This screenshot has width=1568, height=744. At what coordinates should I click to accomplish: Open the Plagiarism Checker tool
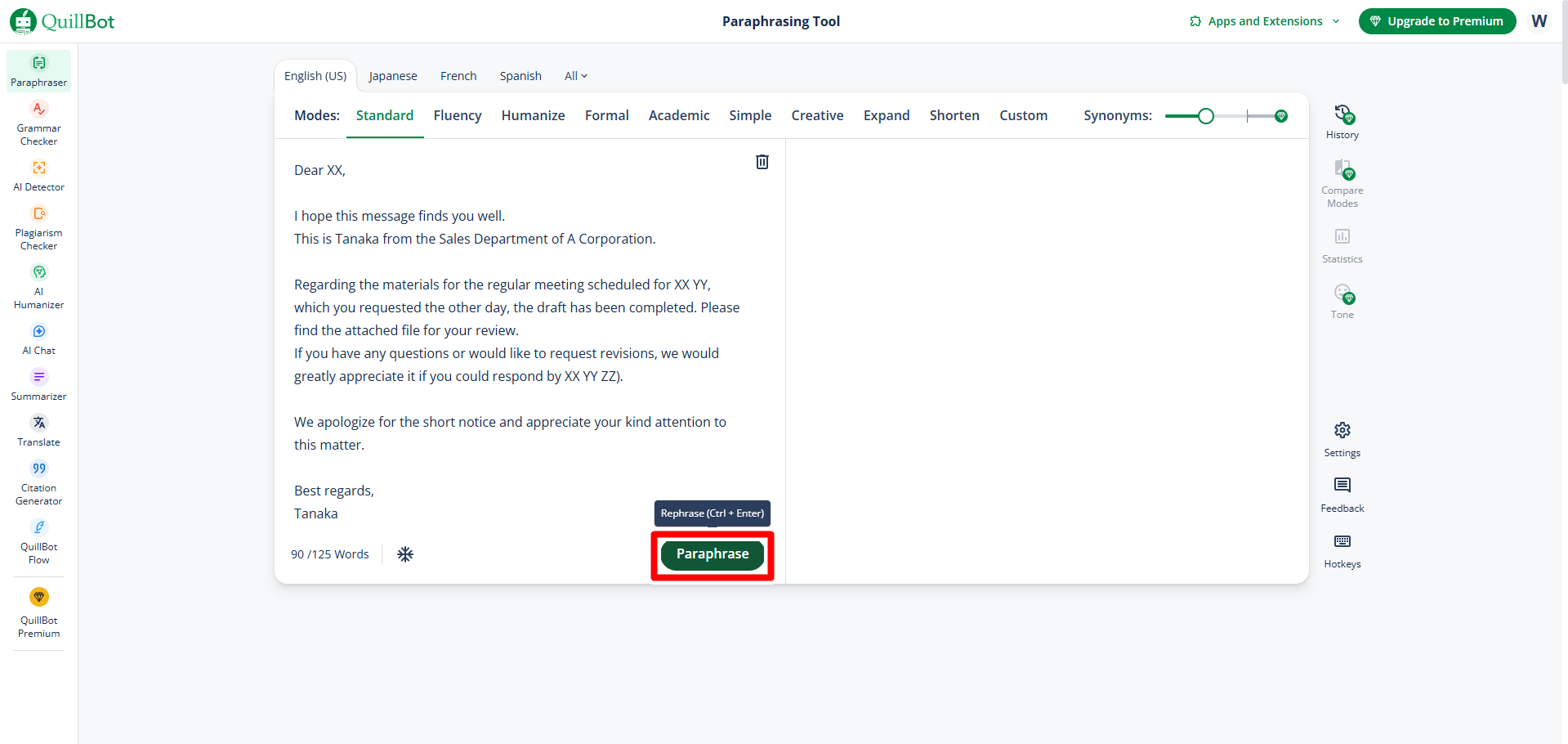click(x=38, y=228)
